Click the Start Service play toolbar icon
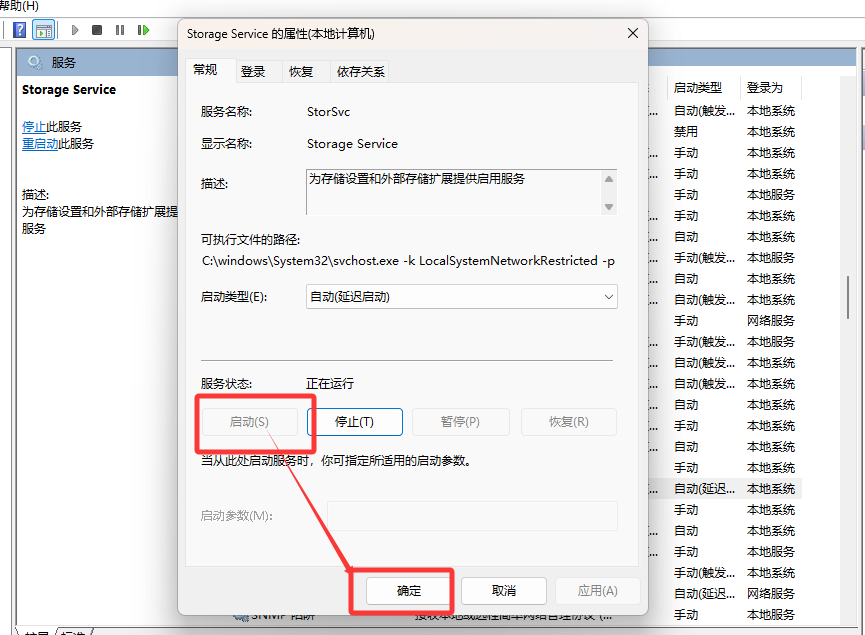Image resolution: width=865 pixels, height=635 pixels. [x=75, y=30]
